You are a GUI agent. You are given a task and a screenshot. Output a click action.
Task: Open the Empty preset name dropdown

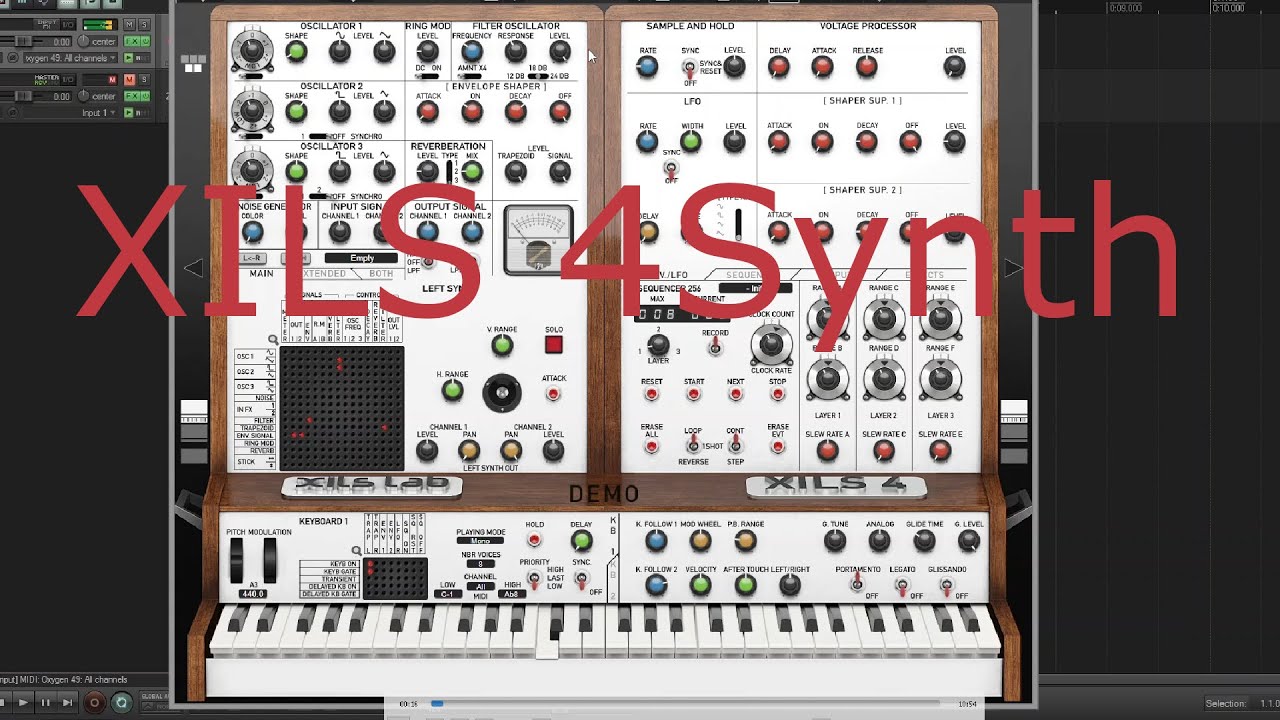pos(362,258)
